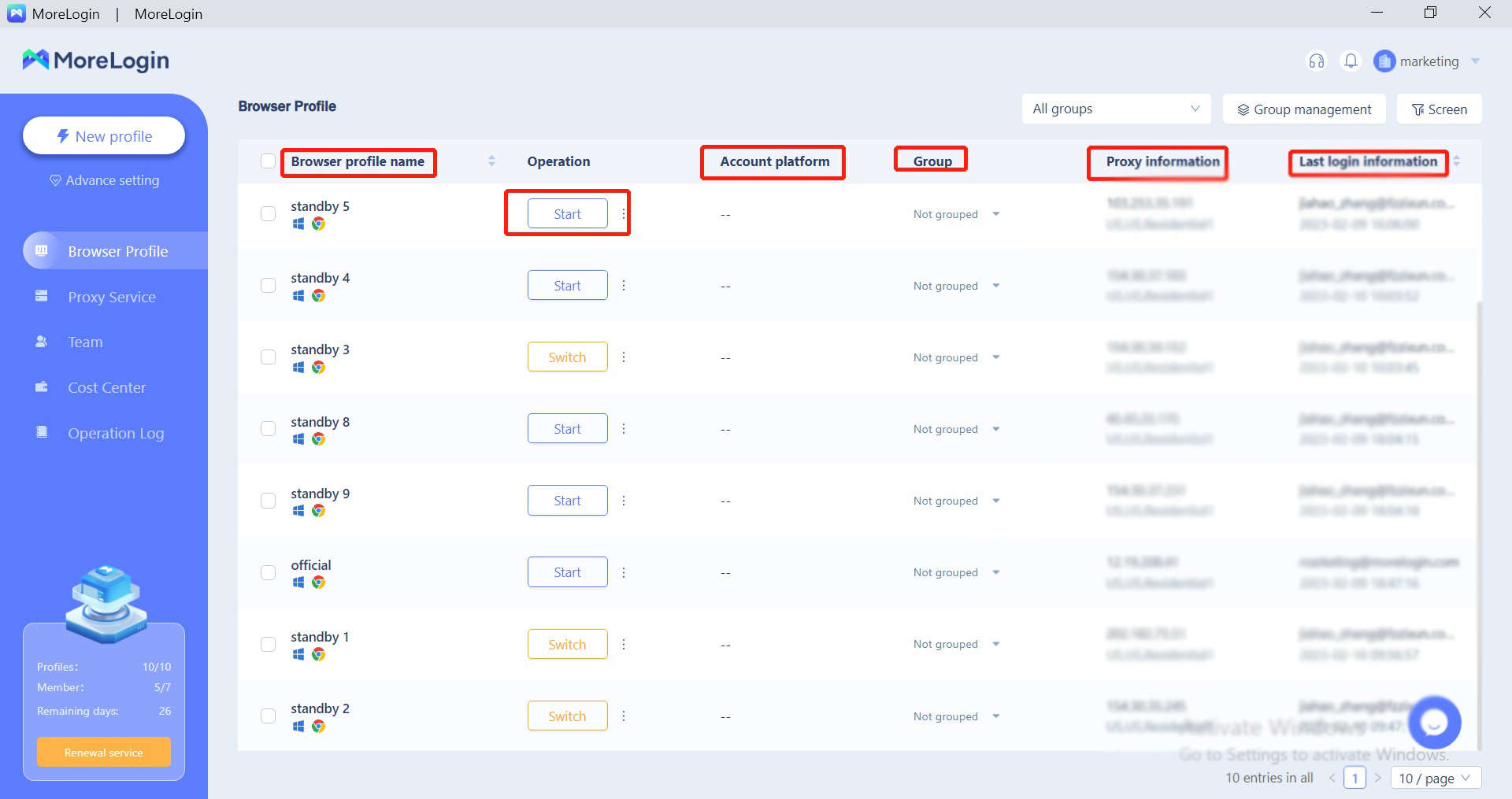Click the Chrome icon under standby 5
Image resolution: width=1512 pixels, height=799 pixels.
point(318,224)
